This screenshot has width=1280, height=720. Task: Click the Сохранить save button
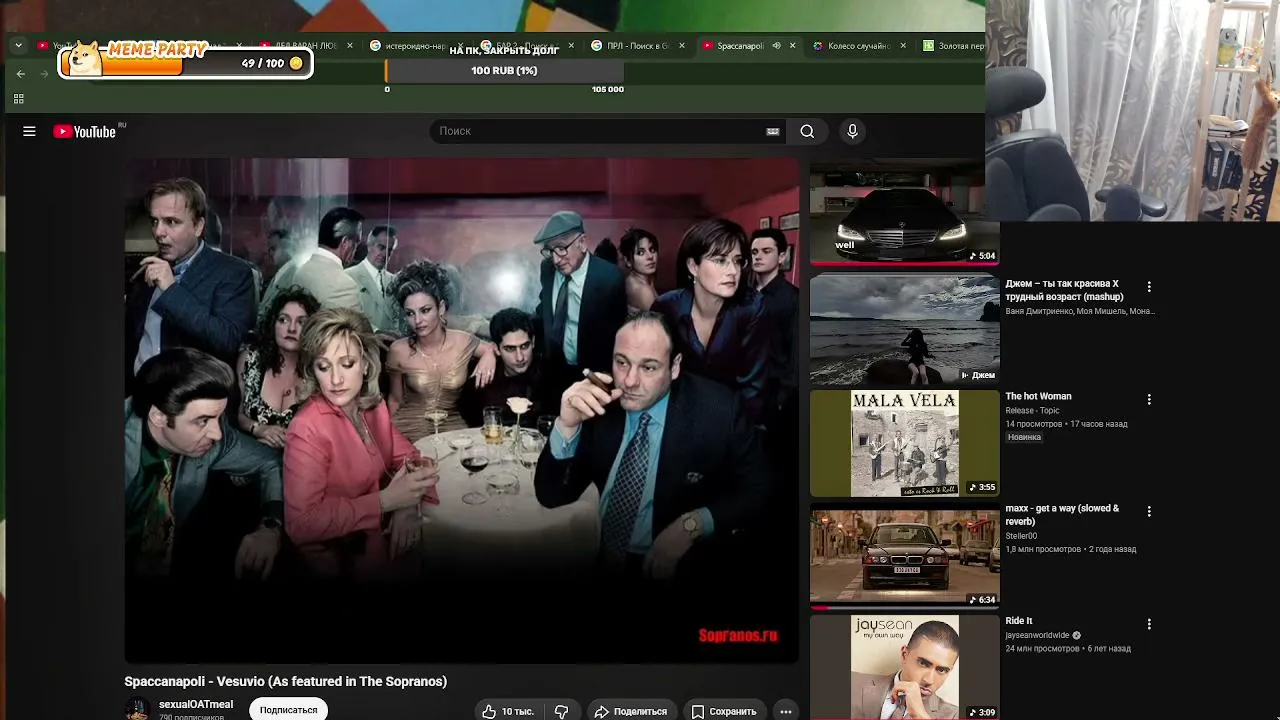pos(723,711)
